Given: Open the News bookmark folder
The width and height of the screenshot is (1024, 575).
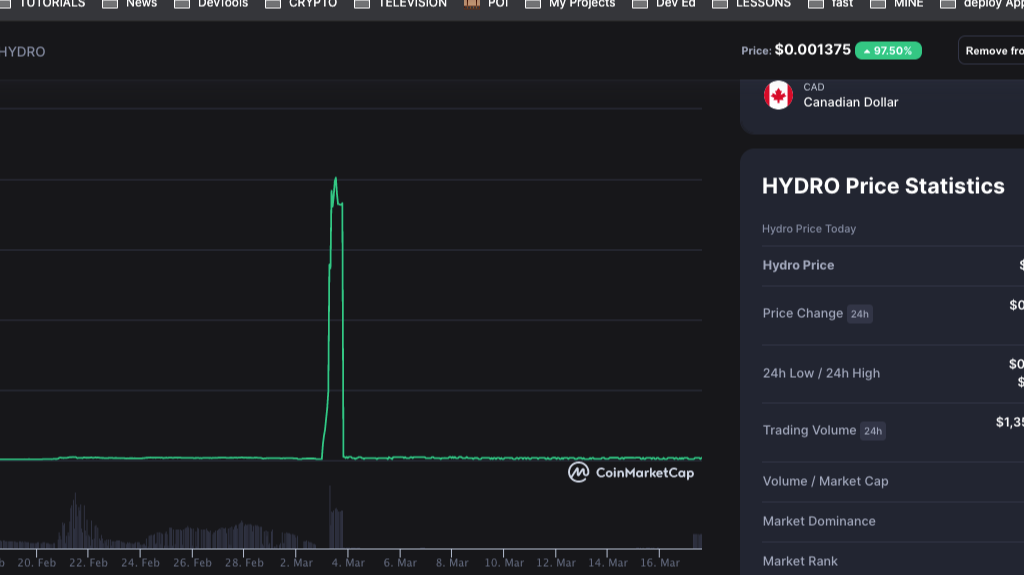Looking at the screenshot, I should pyautogui.click(x=130, y=4).
